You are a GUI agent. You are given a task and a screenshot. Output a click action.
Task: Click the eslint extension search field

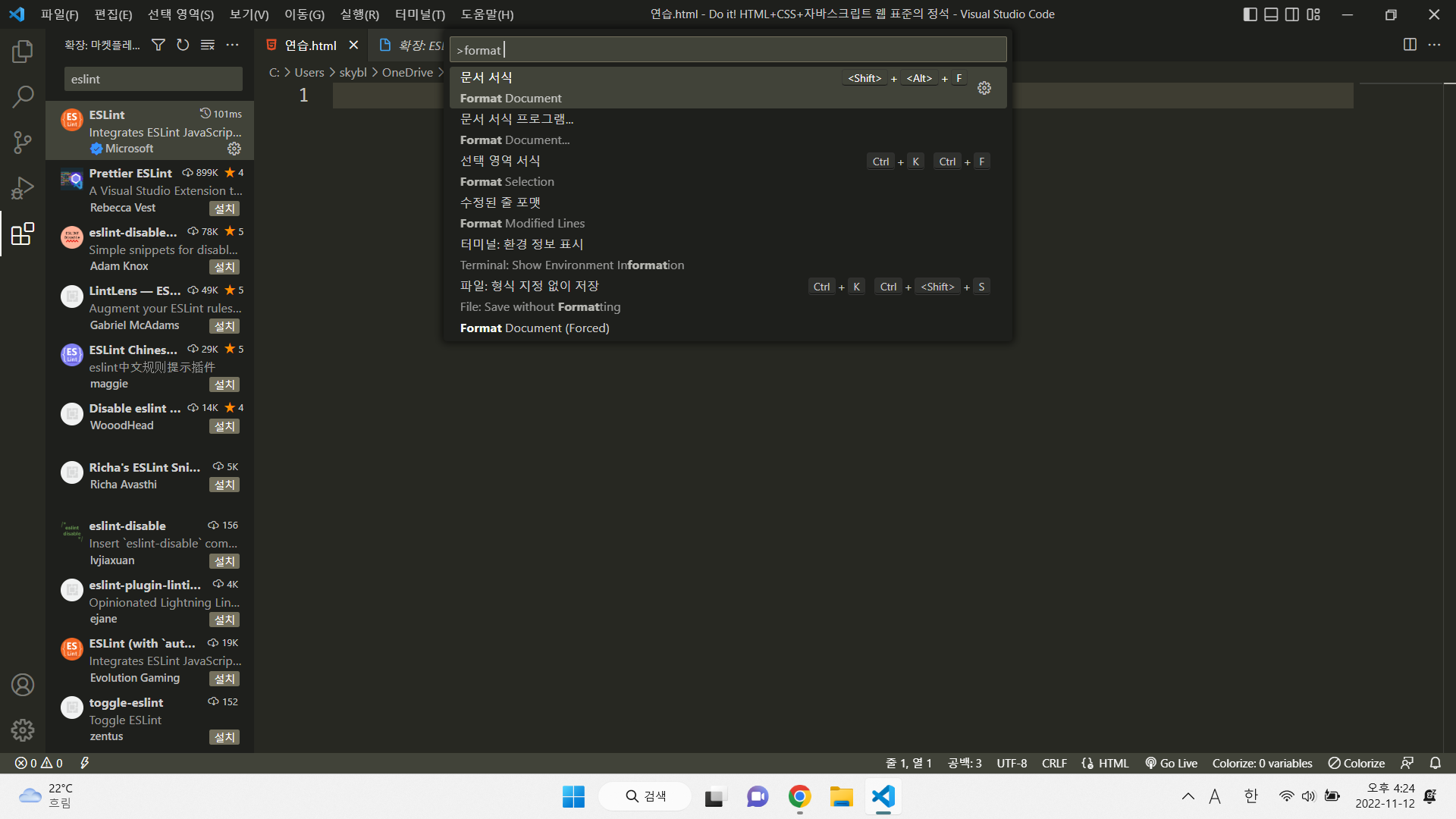[153, 79]
